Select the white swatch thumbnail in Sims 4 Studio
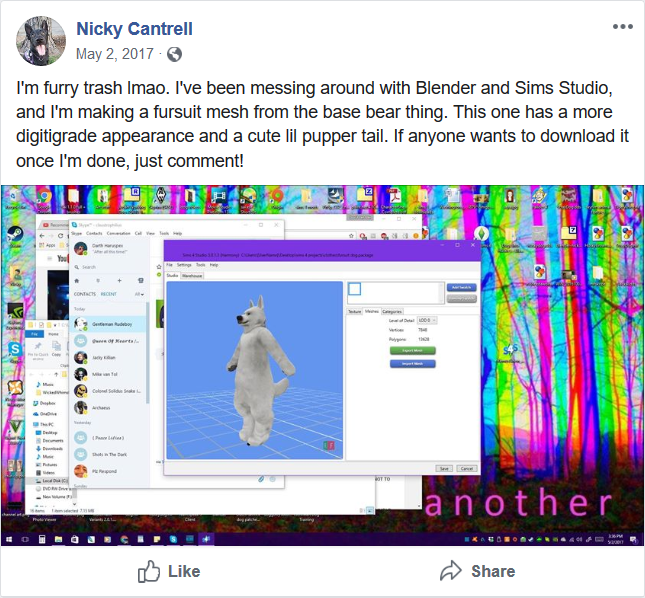The width and height of the screenshot is (645, 598). [355, 289]
